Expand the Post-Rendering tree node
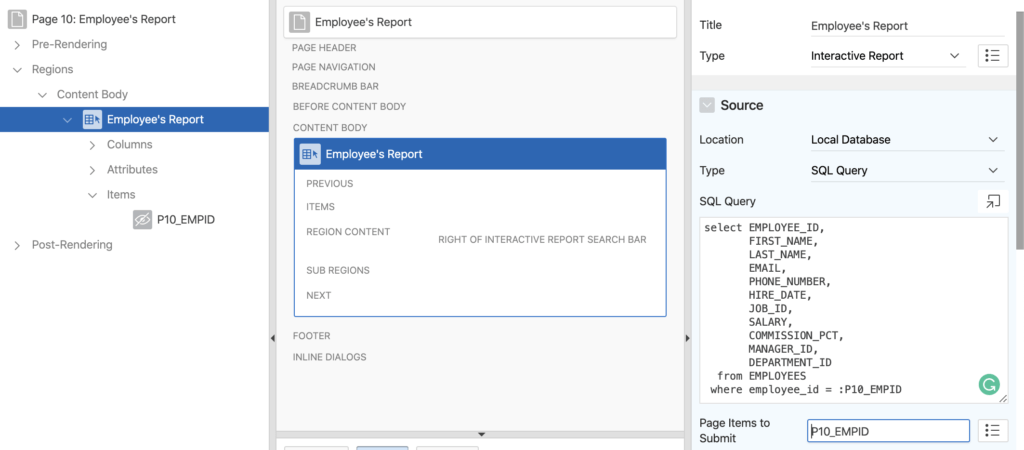The image size is (1024, 450). (17, 245)
